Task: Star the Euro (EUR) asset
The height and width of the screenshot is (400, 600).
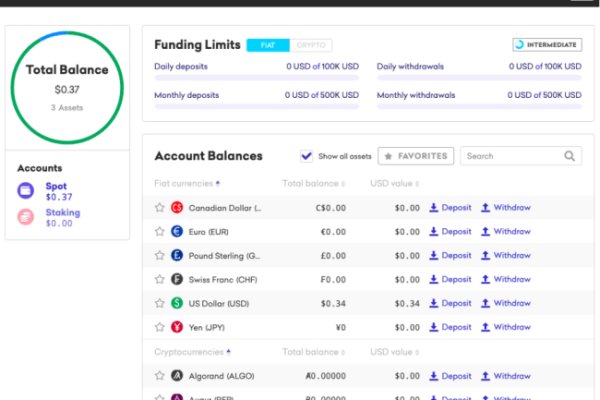Action: pyautogui.click(x=159, y=232)
